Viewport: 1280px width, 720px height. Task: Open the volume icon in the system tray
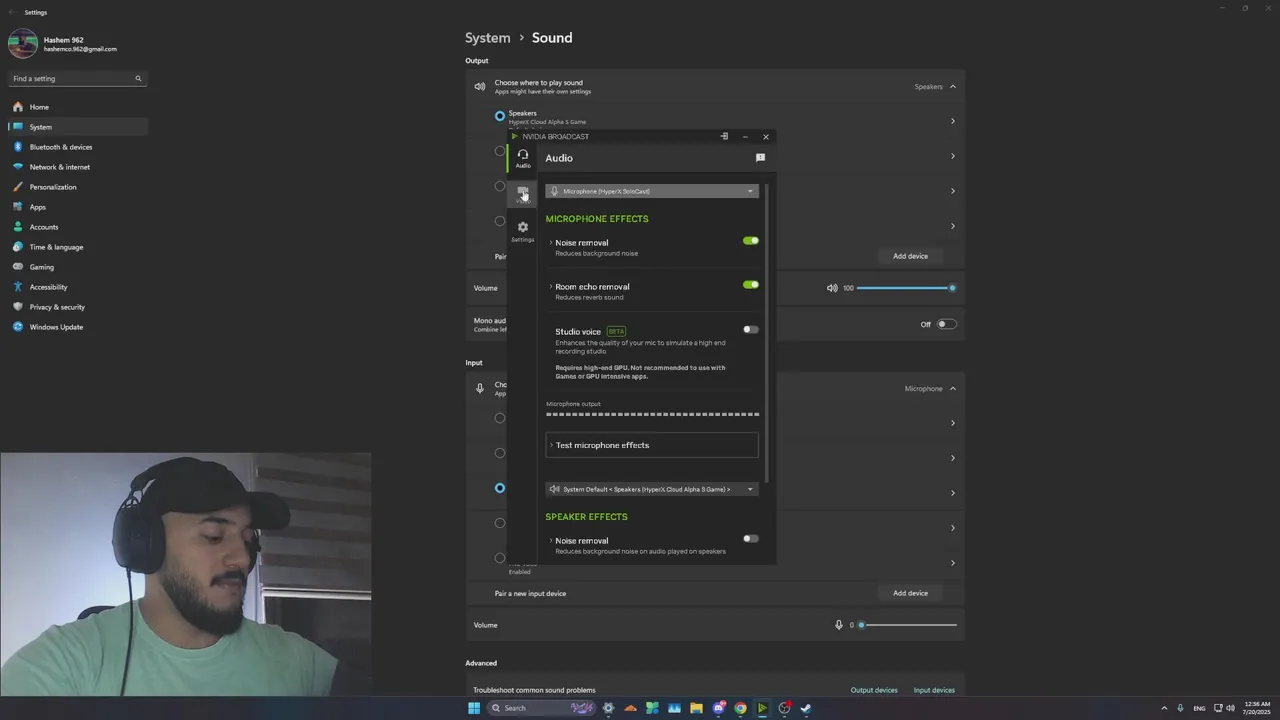pyautogui.click(x=1230, y=708)
